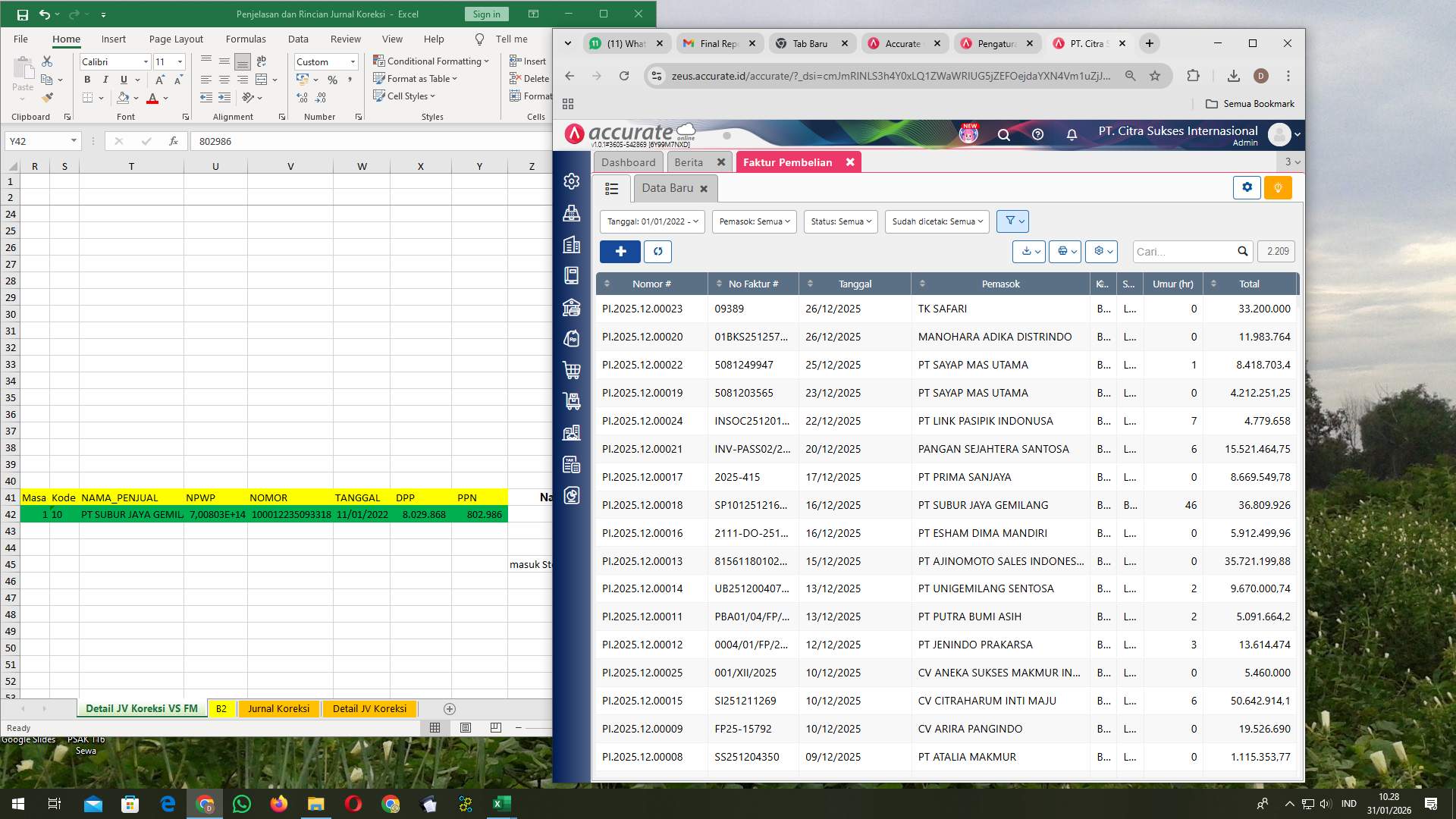Click the Cari search field
This screenshot has height=819, width=1456.
[1183, 251]
